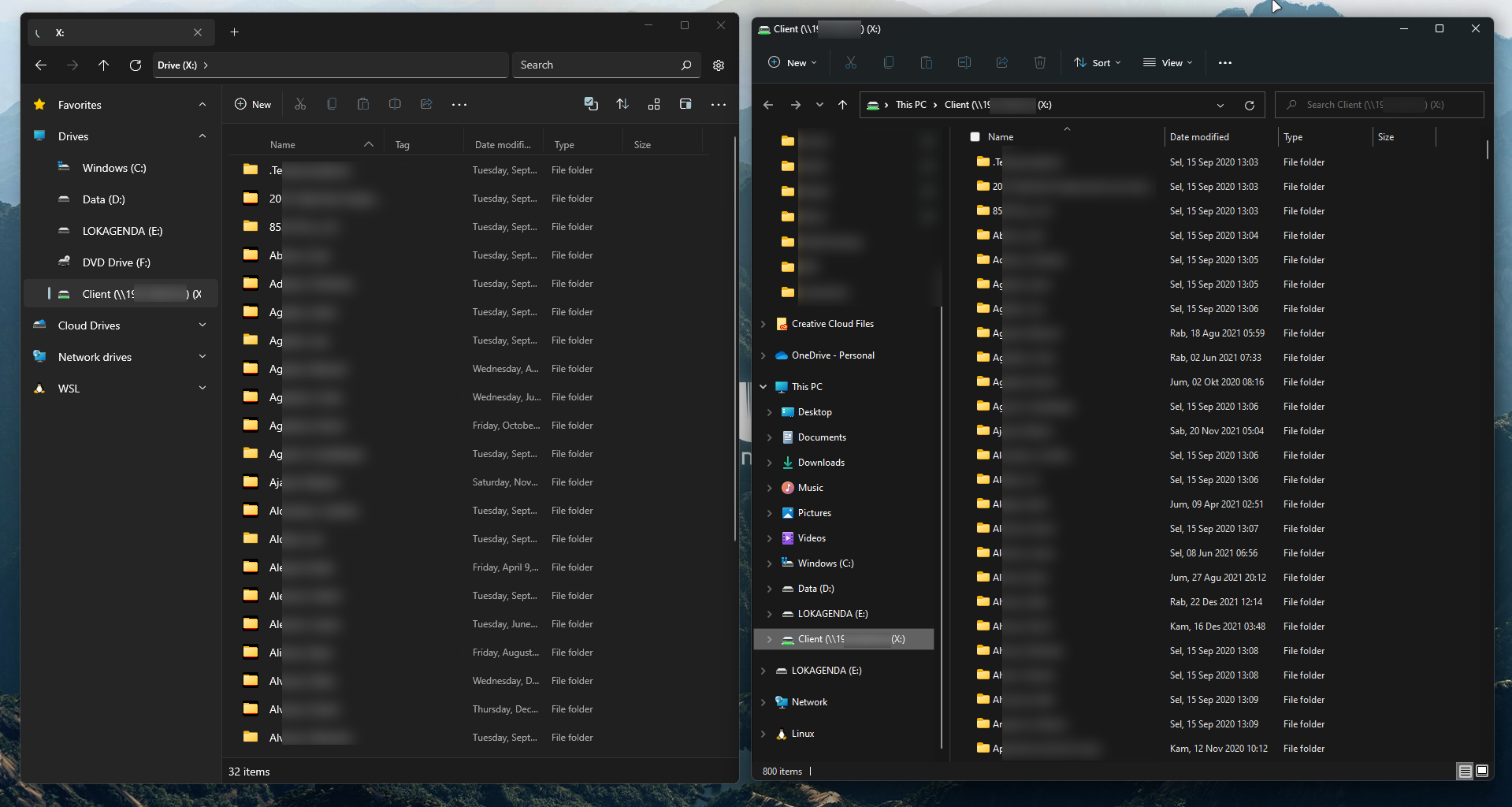Screen dimensions: 1512x807
Task: Click the Cut icon in the Files app toolbar
Action: [300, 104]
